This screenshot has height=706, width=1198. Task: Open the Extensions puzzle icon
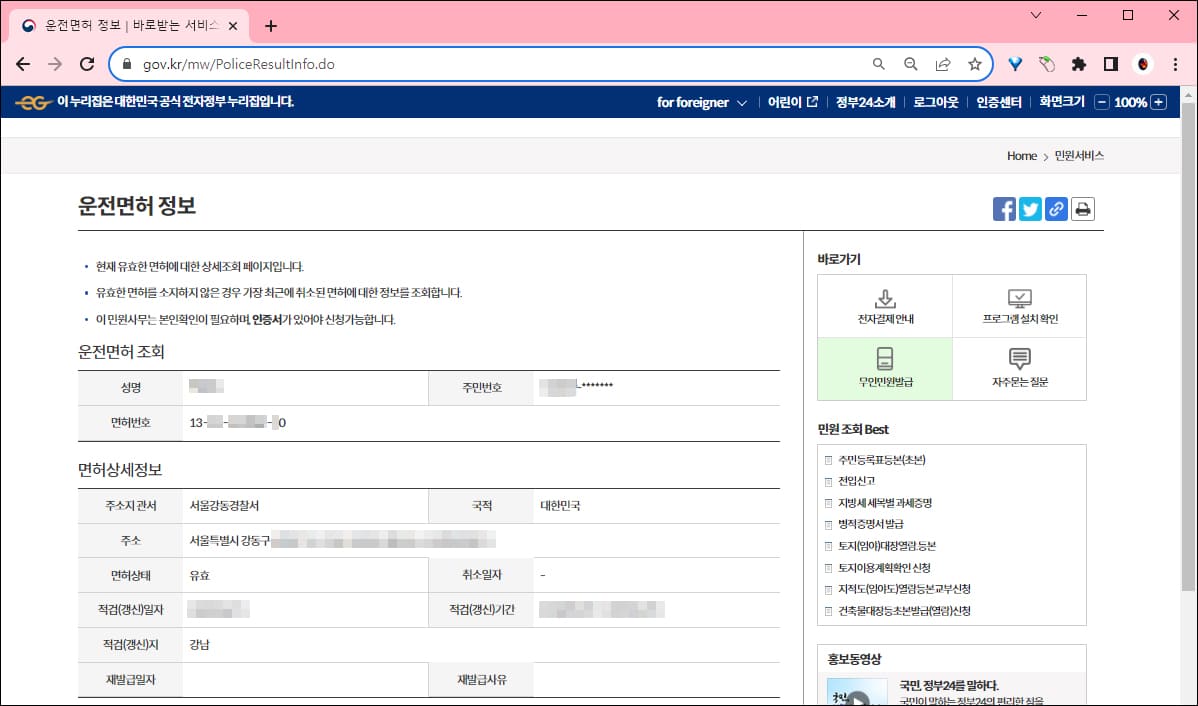point(1079,64)
